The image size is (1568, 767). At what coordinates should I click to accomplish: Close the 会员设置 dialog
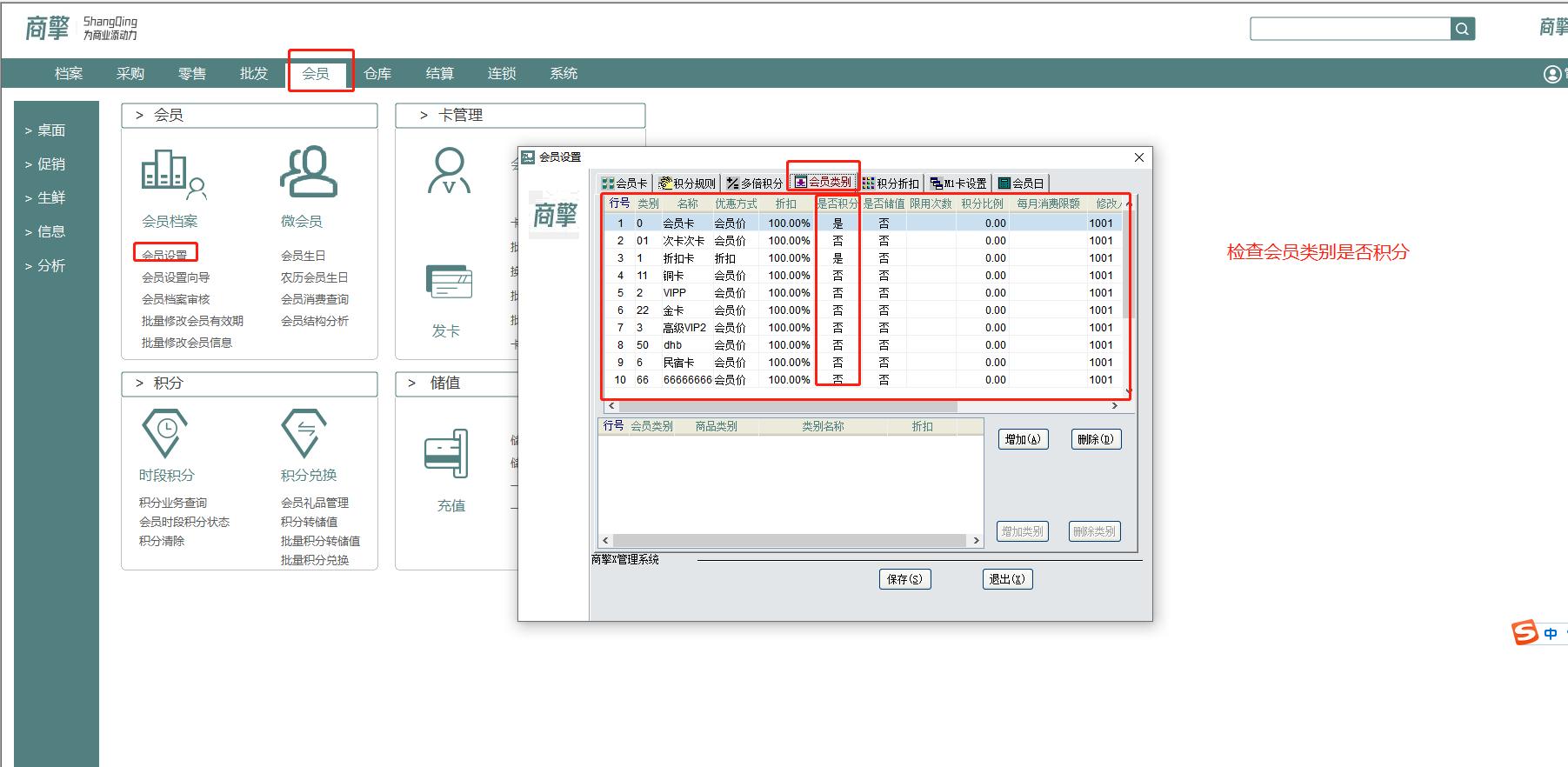(1139, 157)
